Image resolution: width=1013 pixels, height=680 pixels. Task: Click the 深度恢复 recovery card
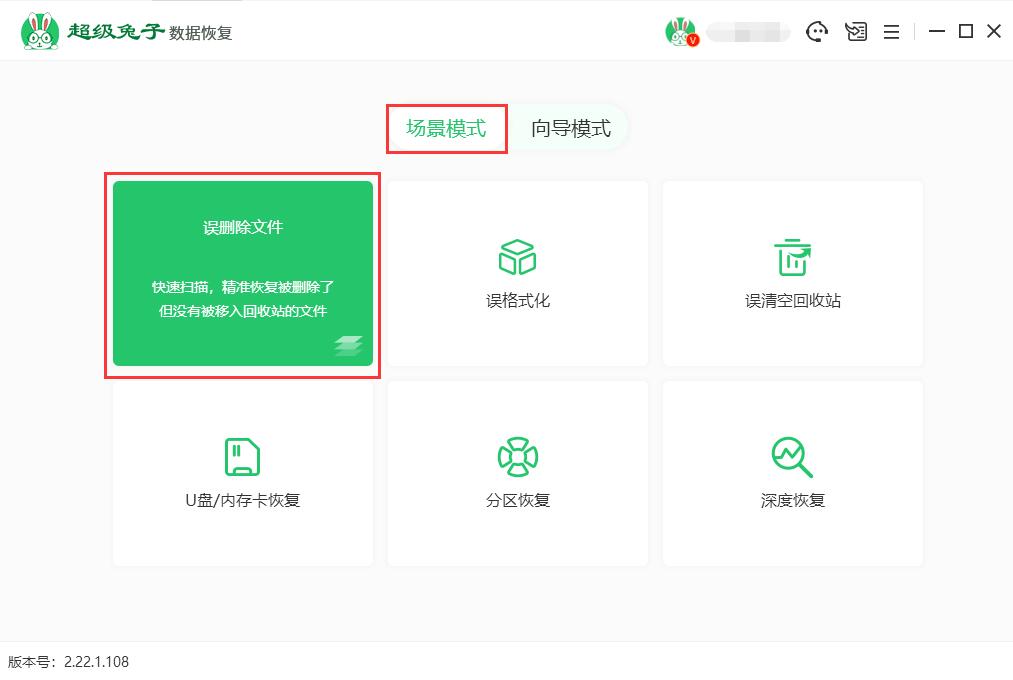(x=791, y=473)
